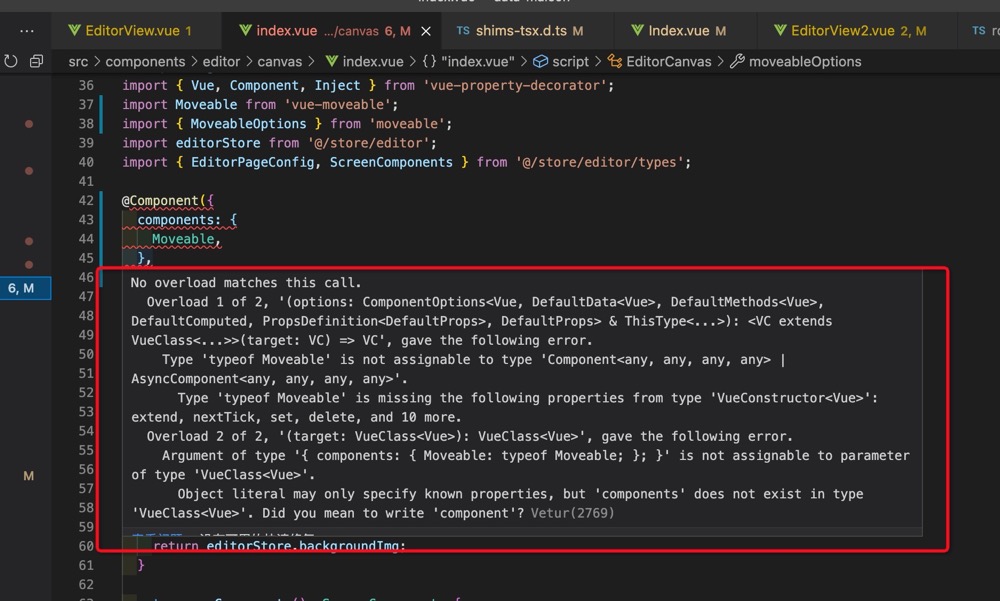Click 'Moveable,' on line 44
The width and height of the screenshot is (1000, 601).
186,239
